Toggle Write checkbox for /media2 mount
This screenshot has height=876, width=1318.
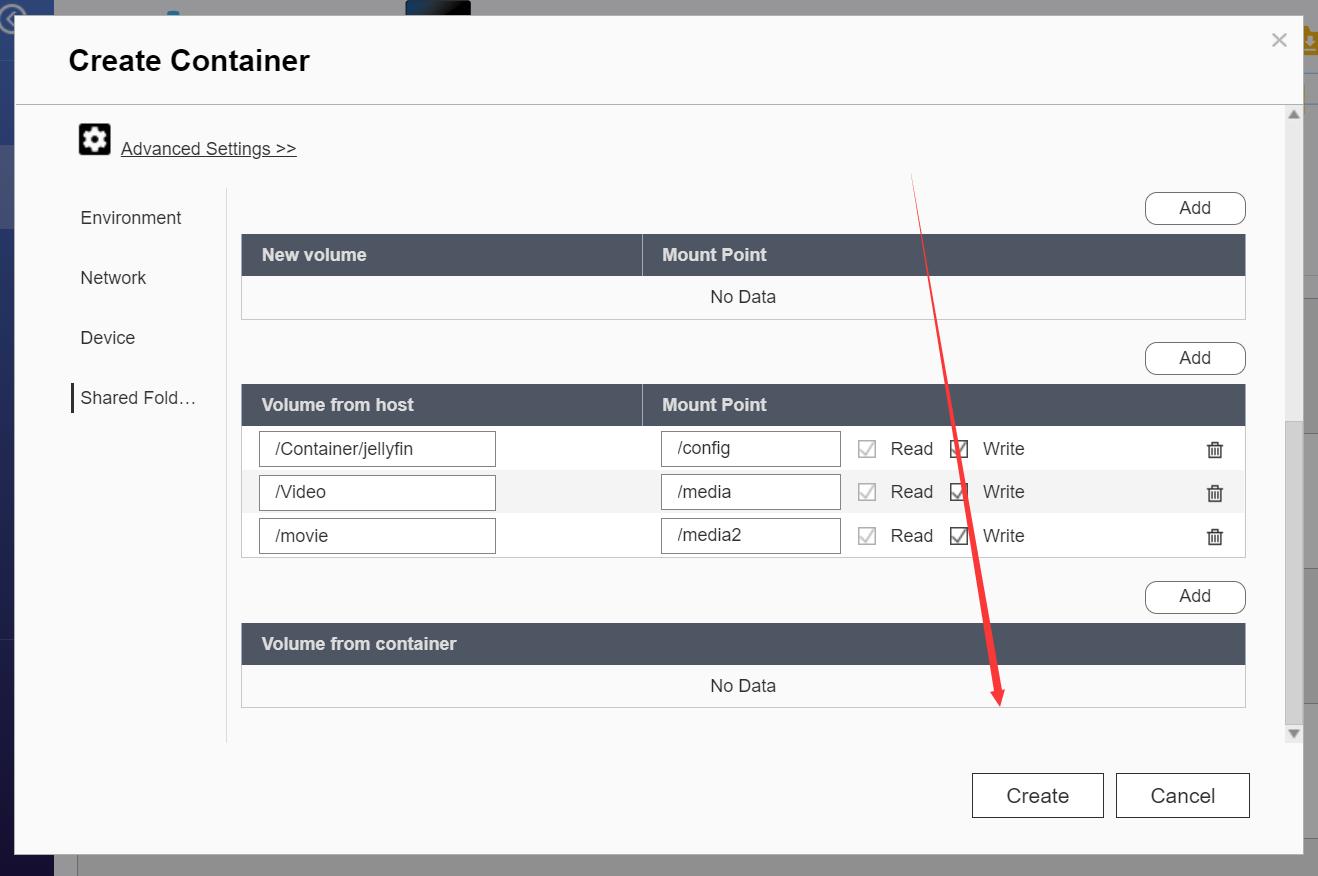pos(959,536)
